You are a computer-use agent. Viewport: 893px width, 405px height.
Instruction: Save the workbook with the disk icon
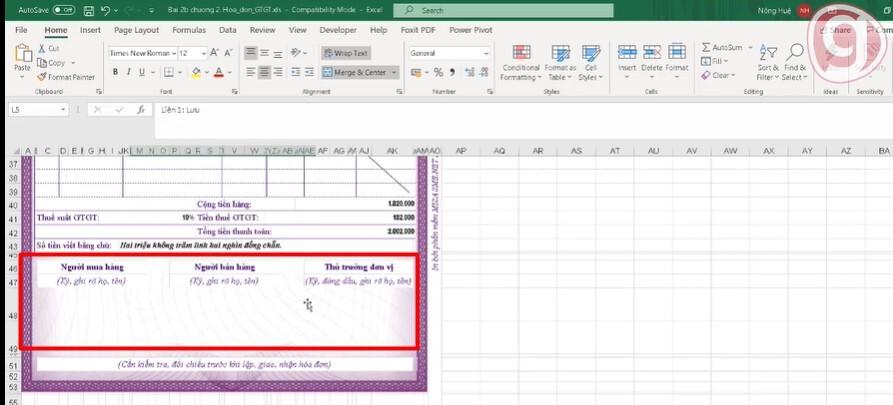[88, 11]
